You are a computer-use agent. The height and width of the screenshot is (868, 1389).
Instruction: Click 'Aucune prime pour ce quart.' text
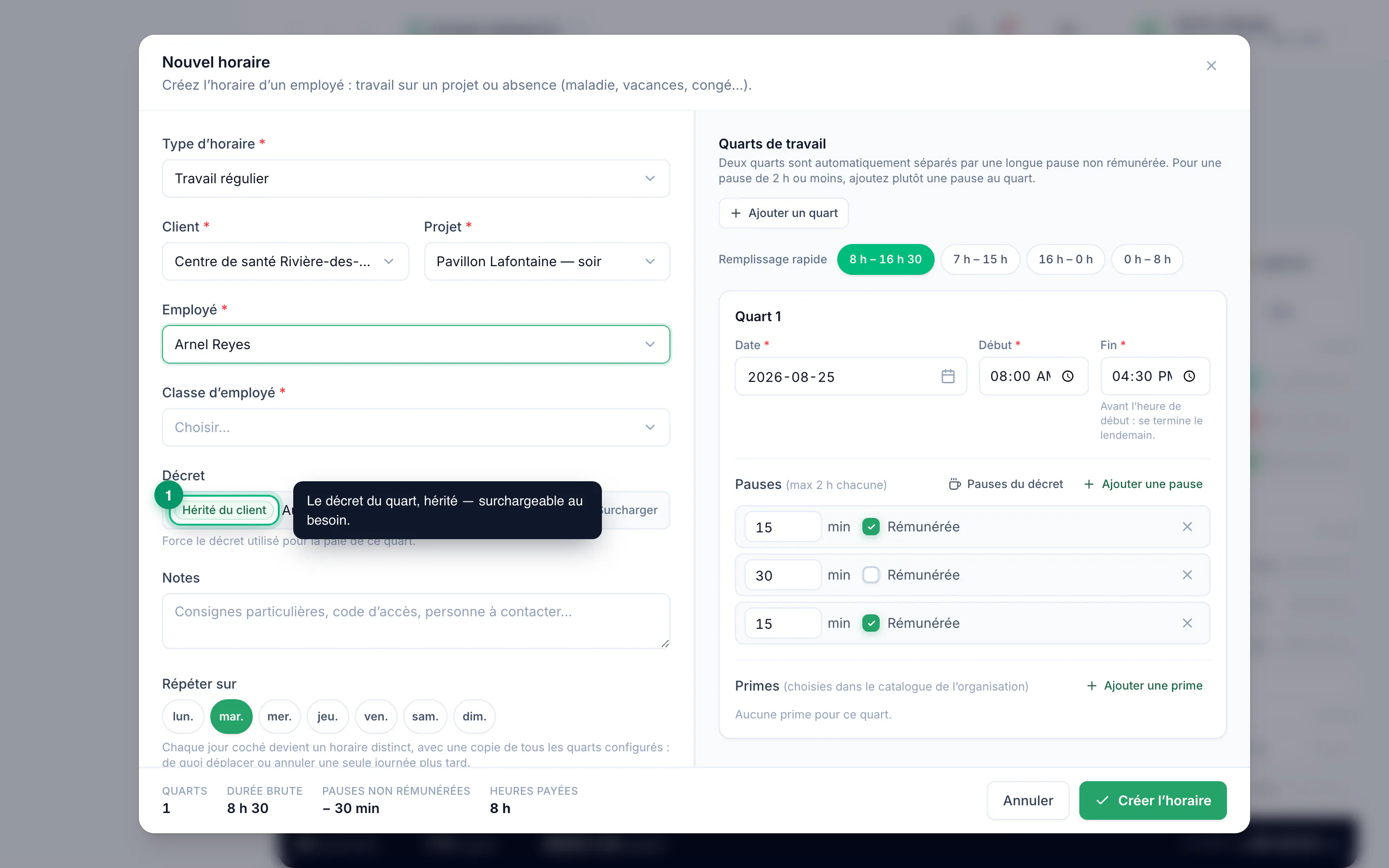(x=813, y=714)
